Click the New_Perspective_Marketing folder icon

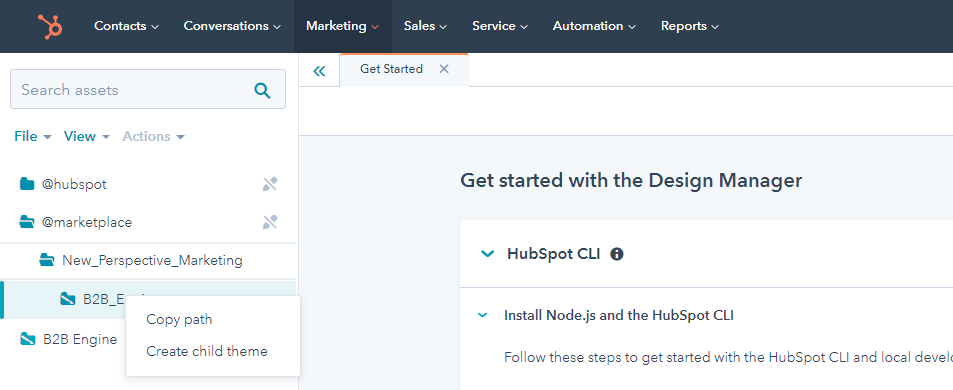[x=47, y=261]
